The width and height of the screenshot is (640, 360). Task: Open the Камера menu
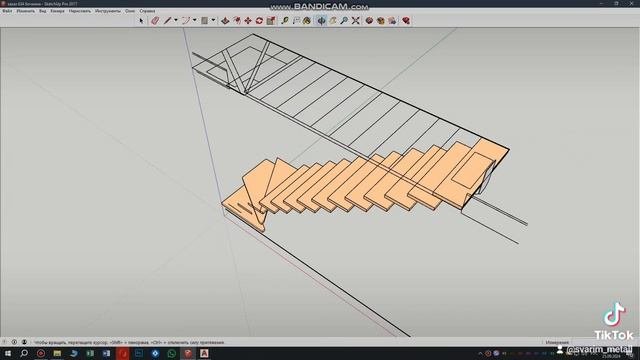click(57, 11)
